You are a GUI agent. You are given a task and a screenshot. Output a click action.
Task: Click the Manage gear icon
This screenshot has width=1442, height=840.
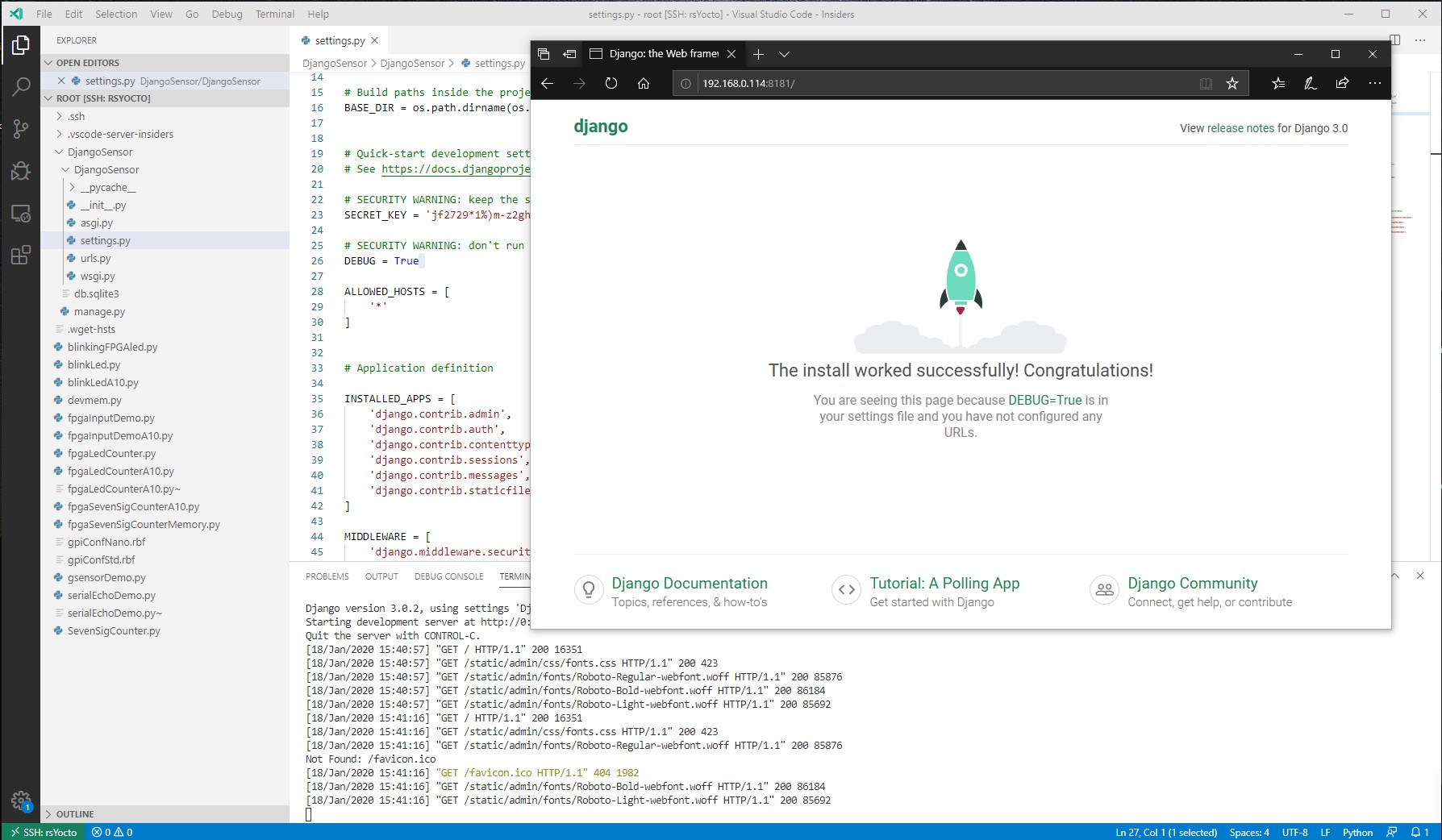21,800
